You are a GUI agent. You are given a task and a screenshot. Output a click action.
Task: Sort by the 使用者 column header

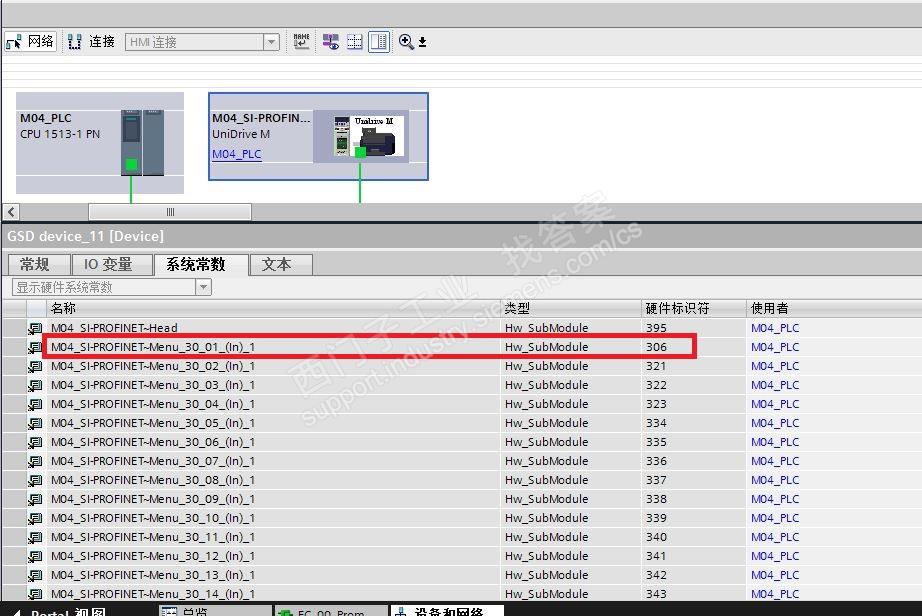click(x=834, y=308)
